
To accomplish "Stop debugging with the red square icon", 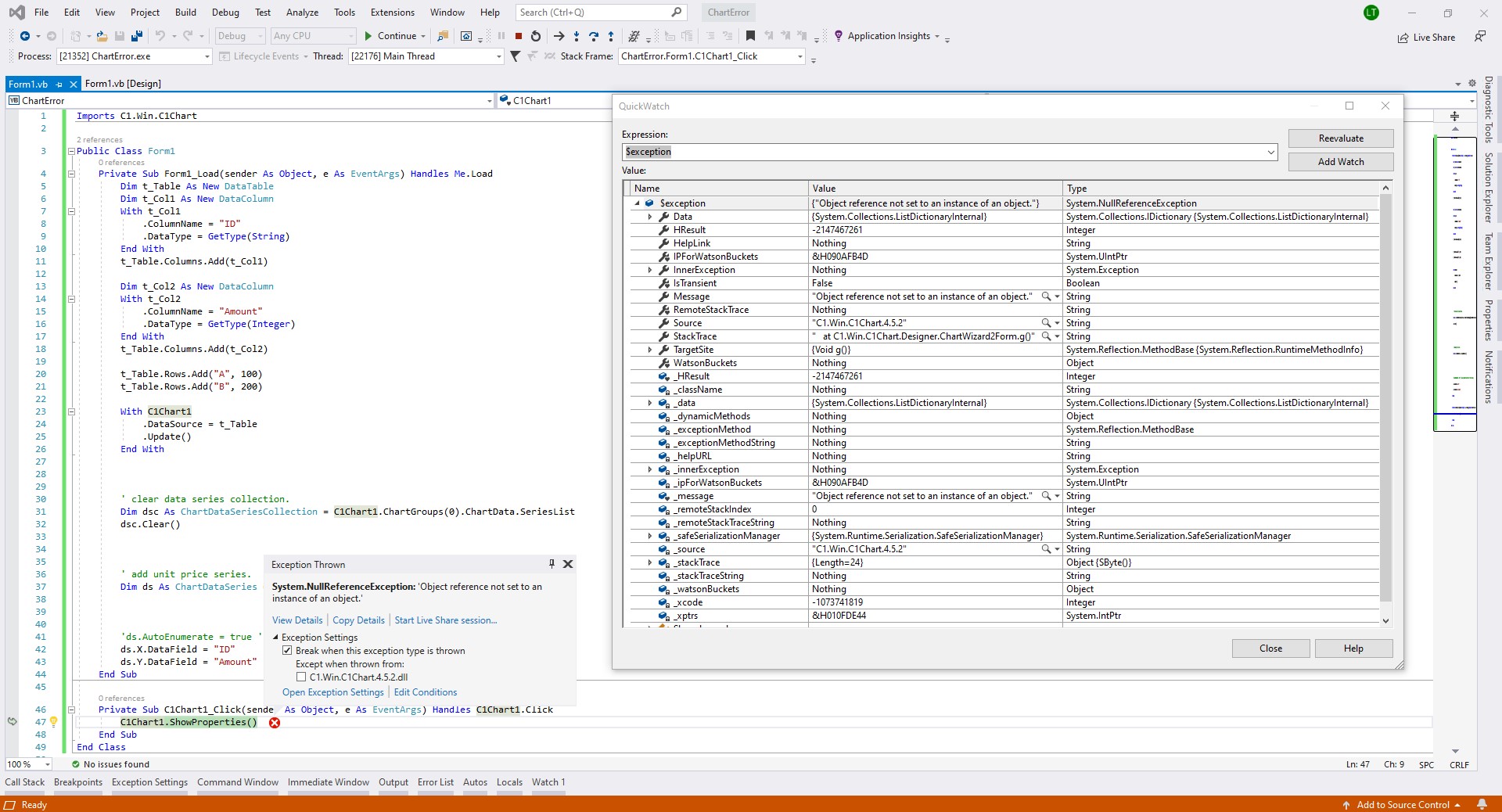I will click(x=518, y=36).
